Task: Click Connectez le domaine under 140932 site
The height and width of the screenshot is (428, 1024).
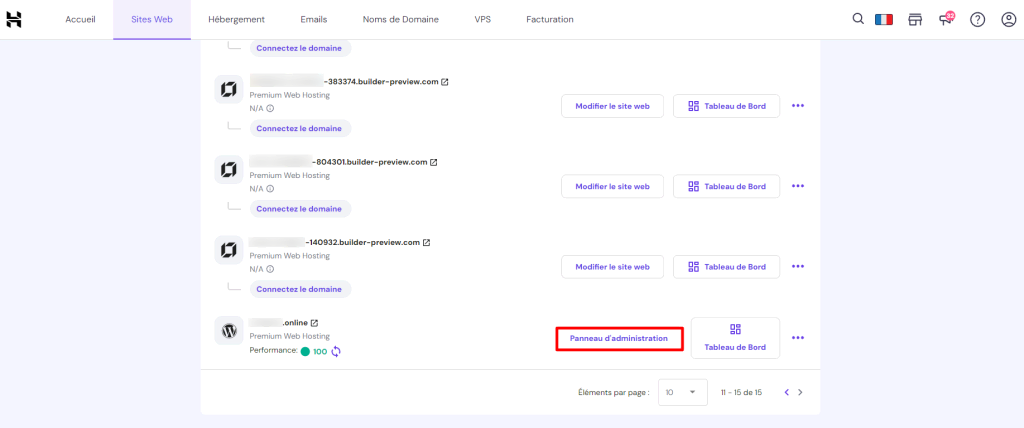Action: click(299, 289)
